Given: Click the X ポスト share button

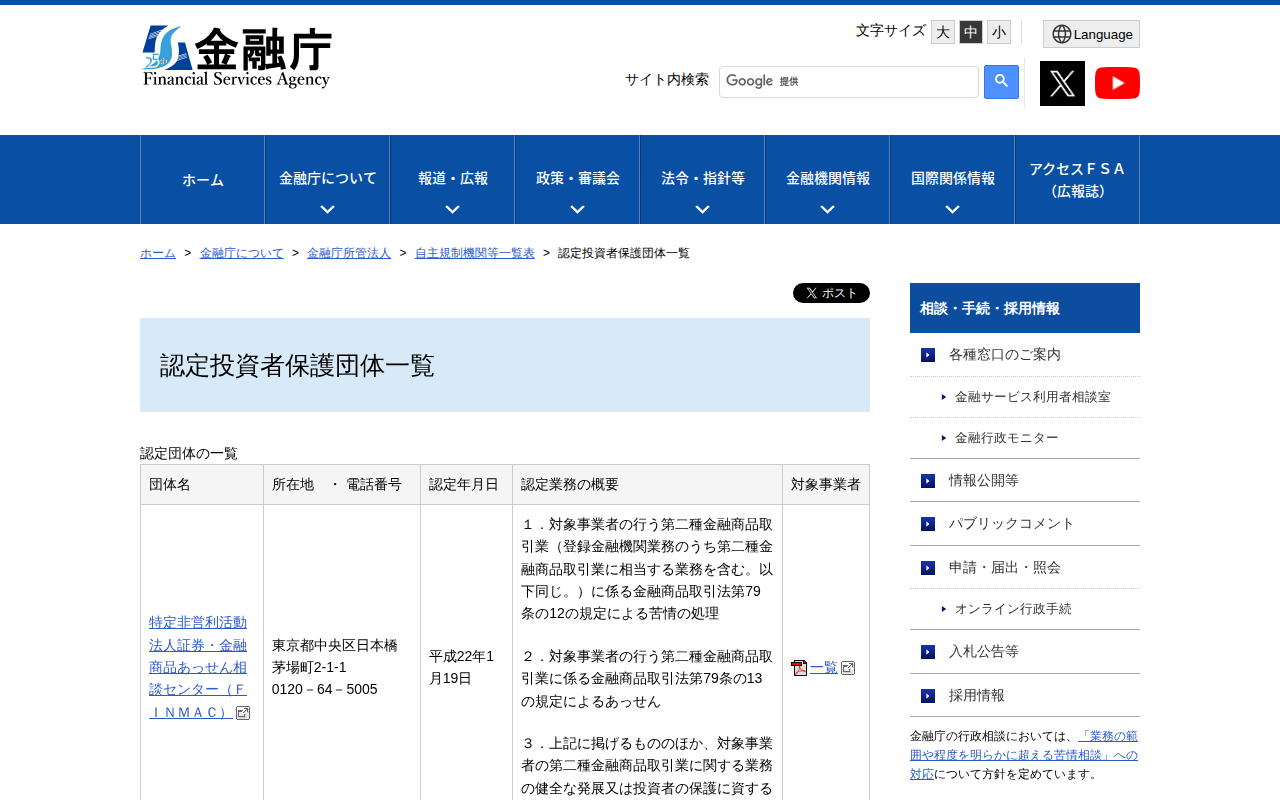Looking at the screenshot, I should [831, 293].
